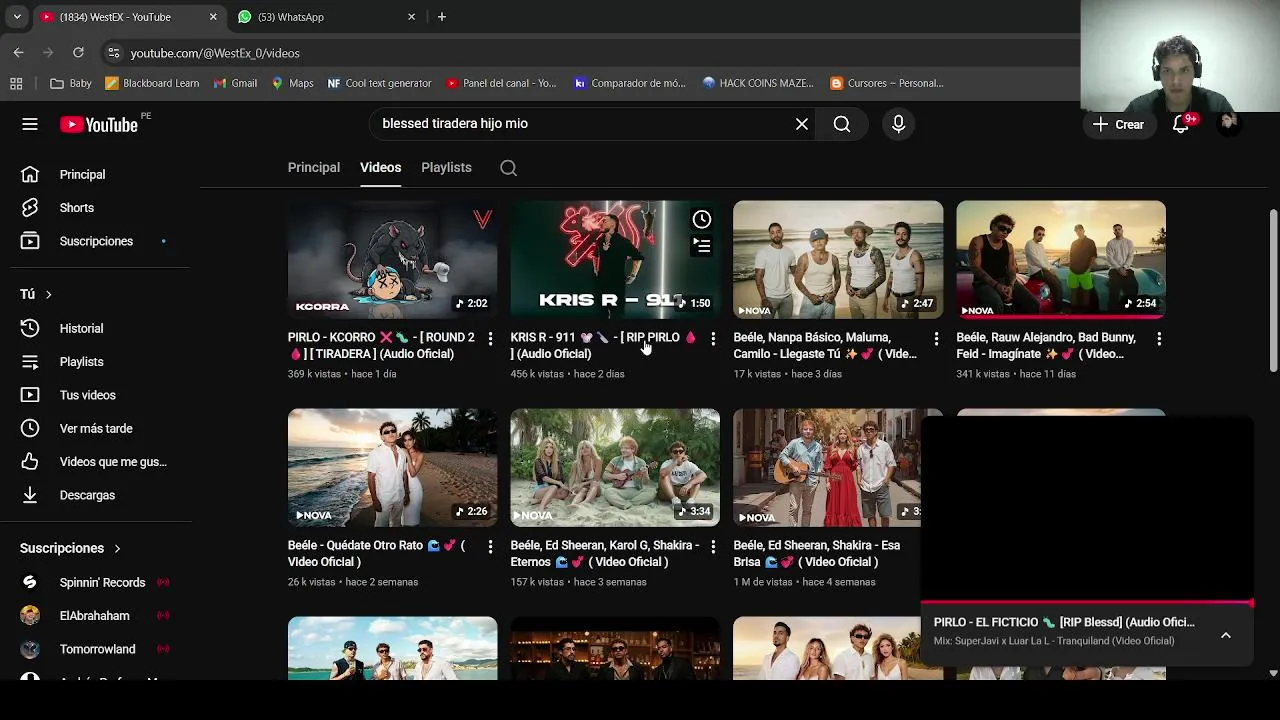Image resolution: width=1280 pixels, height=720 pixels.
Task: Open the Maps bookmark
Action: pos(293,84)
